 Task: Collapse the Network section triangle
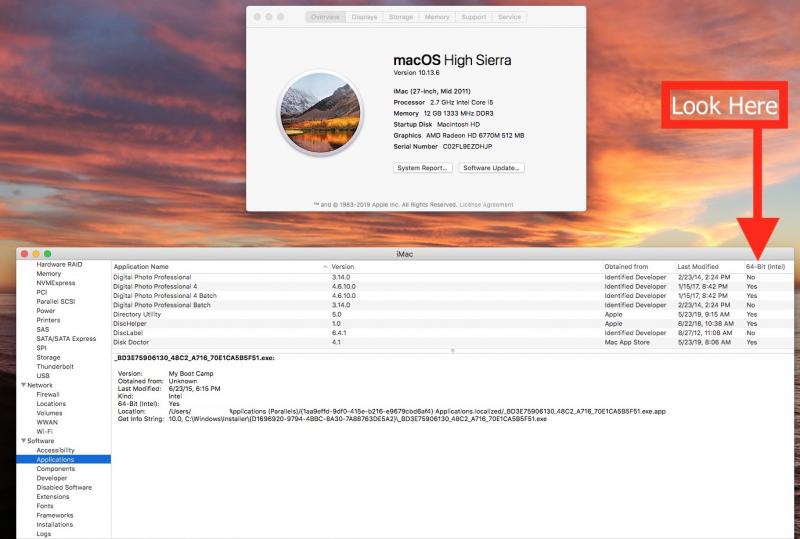[23, 385]
